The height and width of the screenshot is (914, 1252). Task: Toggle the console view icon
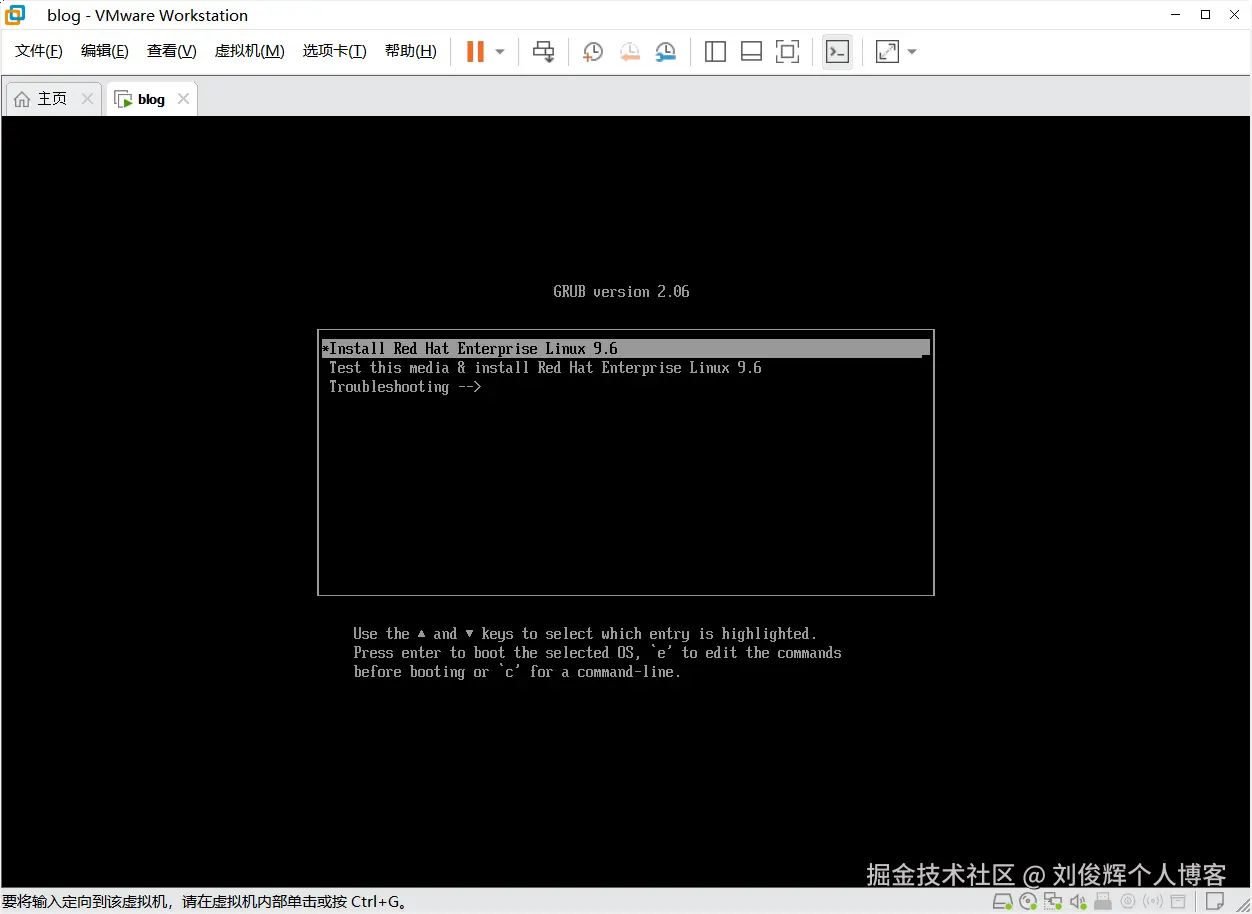(837, 52)
